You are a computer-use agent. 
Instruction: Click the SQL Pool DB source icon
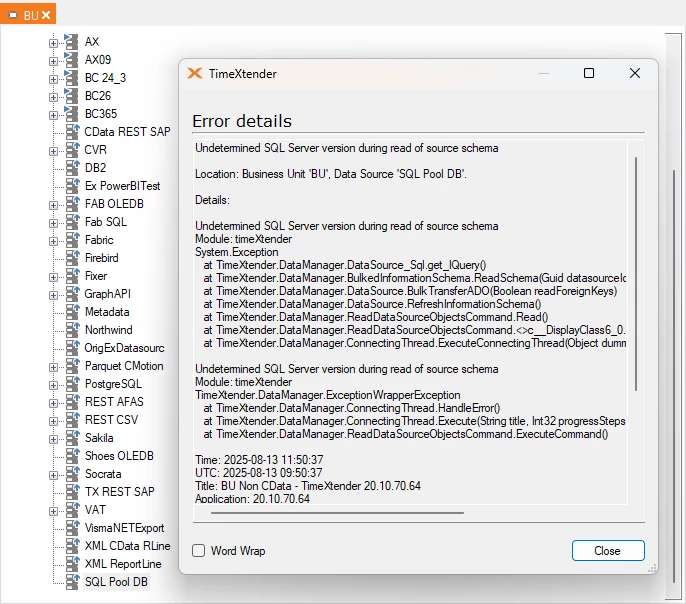click(x=73, y=582)
